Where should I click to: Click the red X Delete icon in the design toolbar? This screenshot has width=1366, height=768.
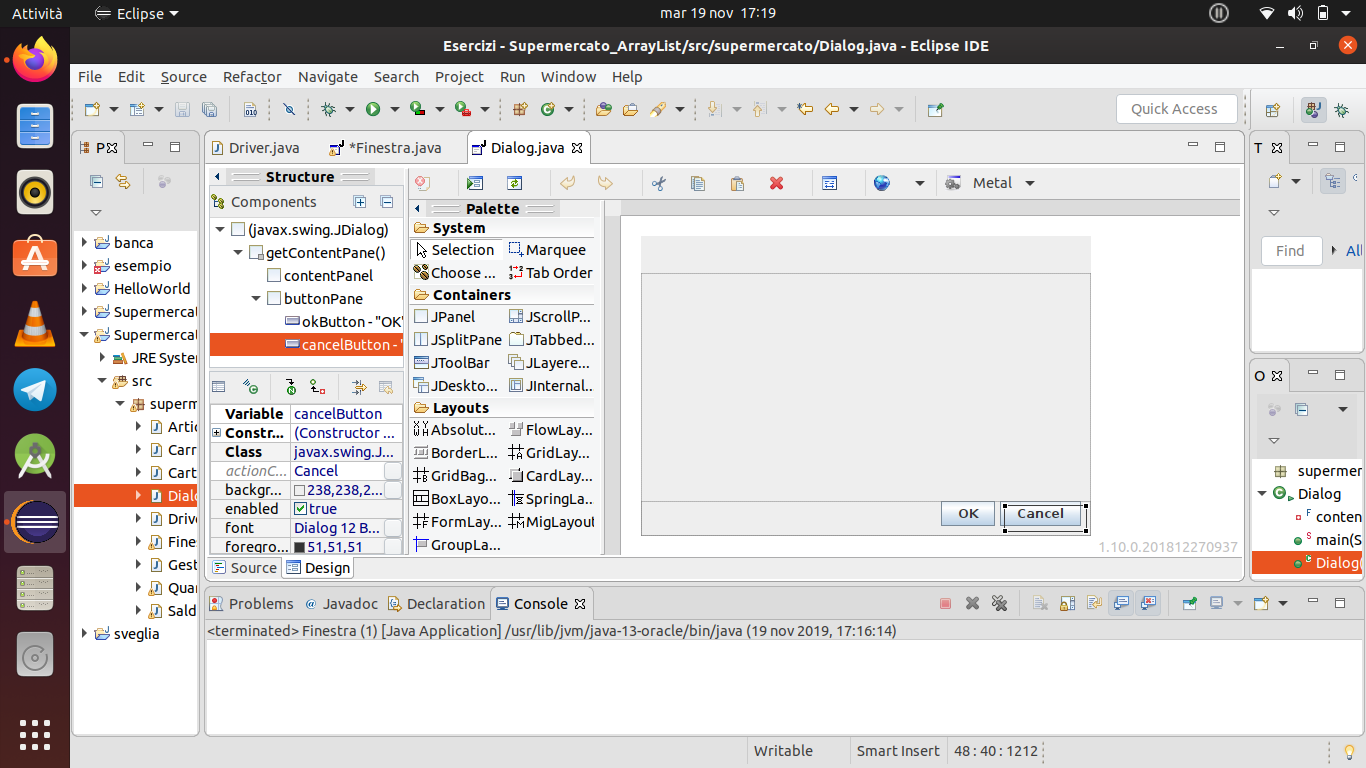click(776, 183)
